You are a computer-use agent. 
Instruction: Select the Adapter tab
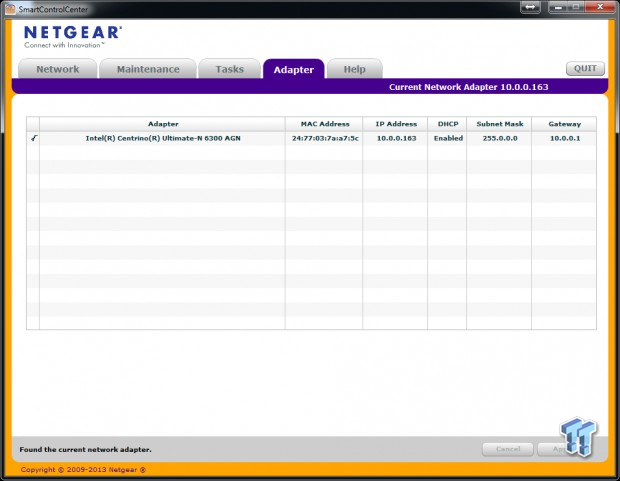(x=293, y=69)
